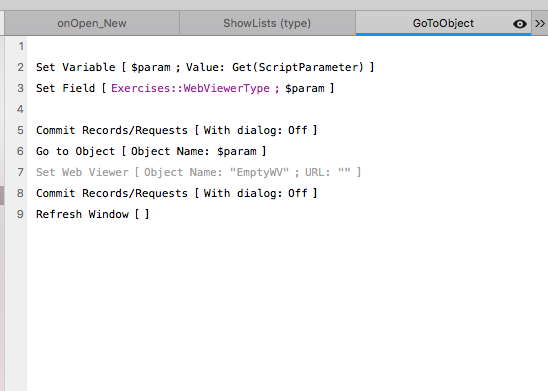Select Commit Records/Requests step on line 8
Image resolution: width=548 pixels, height=391 pixels.
(x=176, y=193)
